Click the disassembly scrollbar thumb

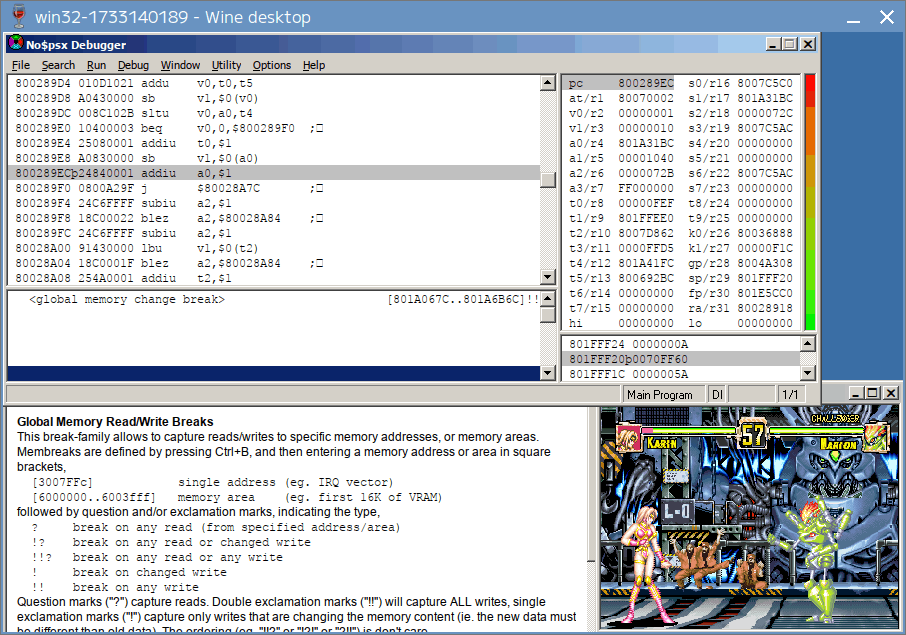548,180
